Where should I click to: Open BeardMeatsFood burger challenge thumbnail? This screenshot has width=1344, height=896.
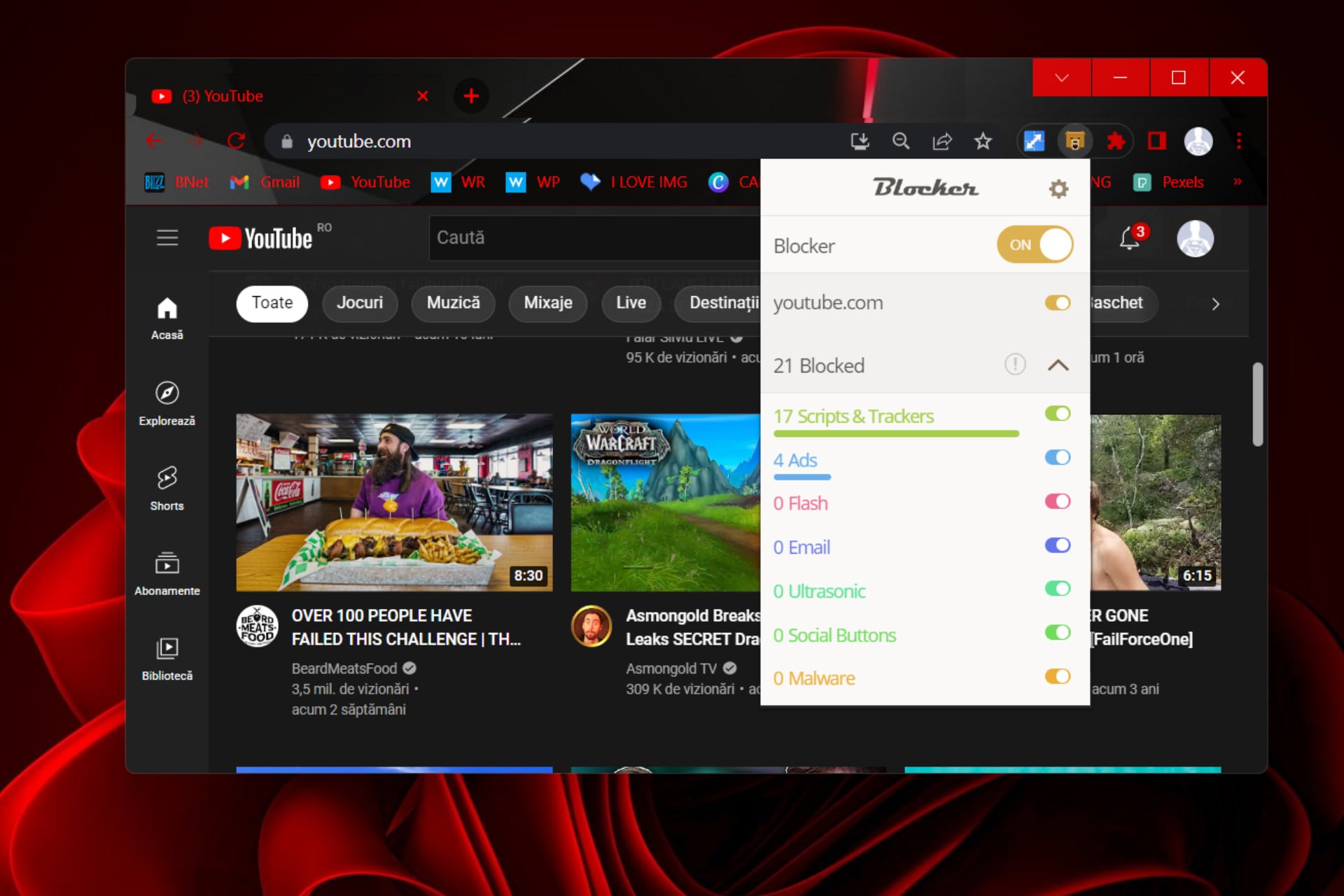(x=394, y=503)
